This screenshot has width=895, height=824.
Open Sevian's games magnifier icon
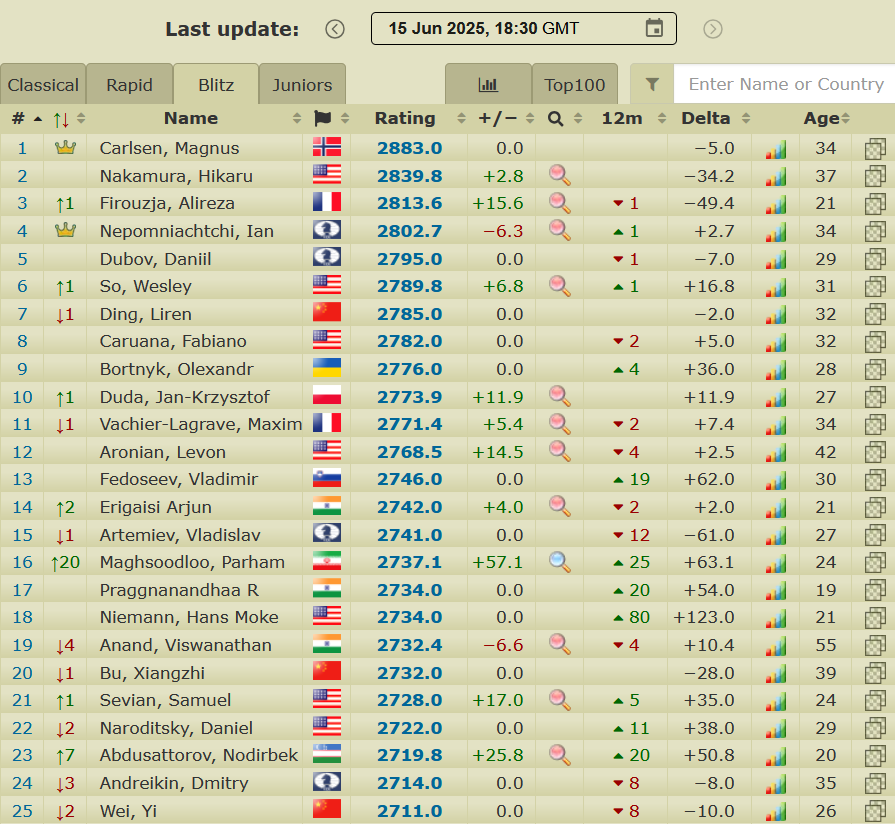pos(559,700)
